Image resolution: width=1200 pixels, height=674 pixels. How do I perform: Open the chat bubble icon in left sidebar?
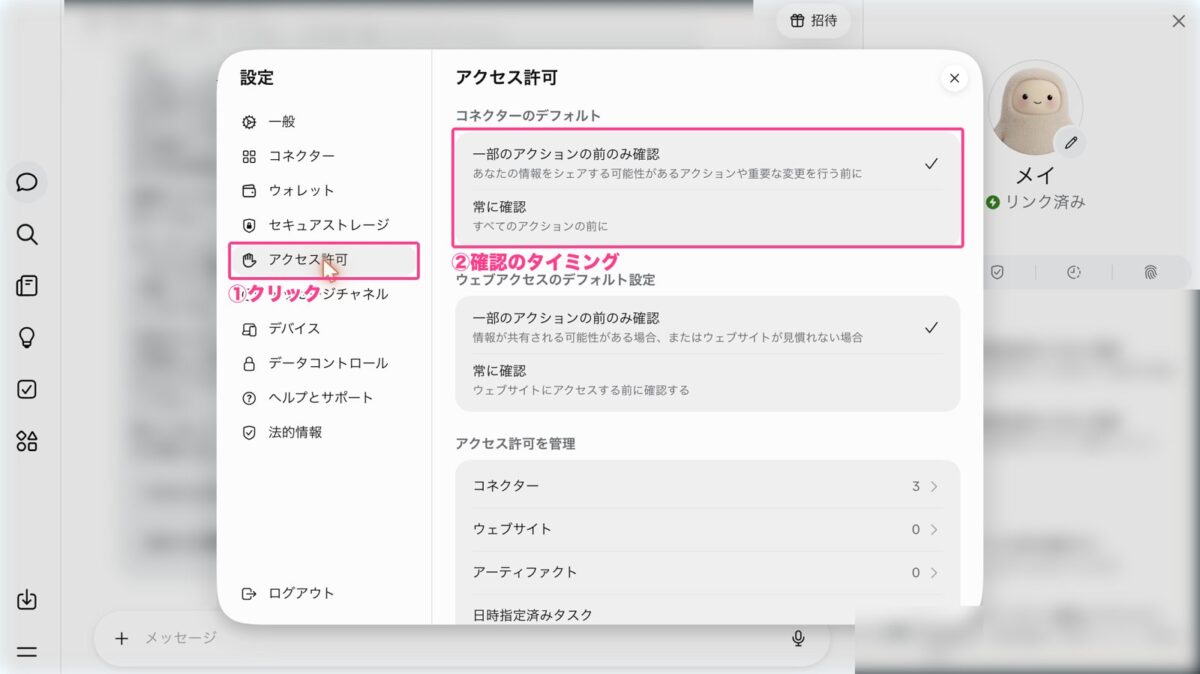point(27,182)
